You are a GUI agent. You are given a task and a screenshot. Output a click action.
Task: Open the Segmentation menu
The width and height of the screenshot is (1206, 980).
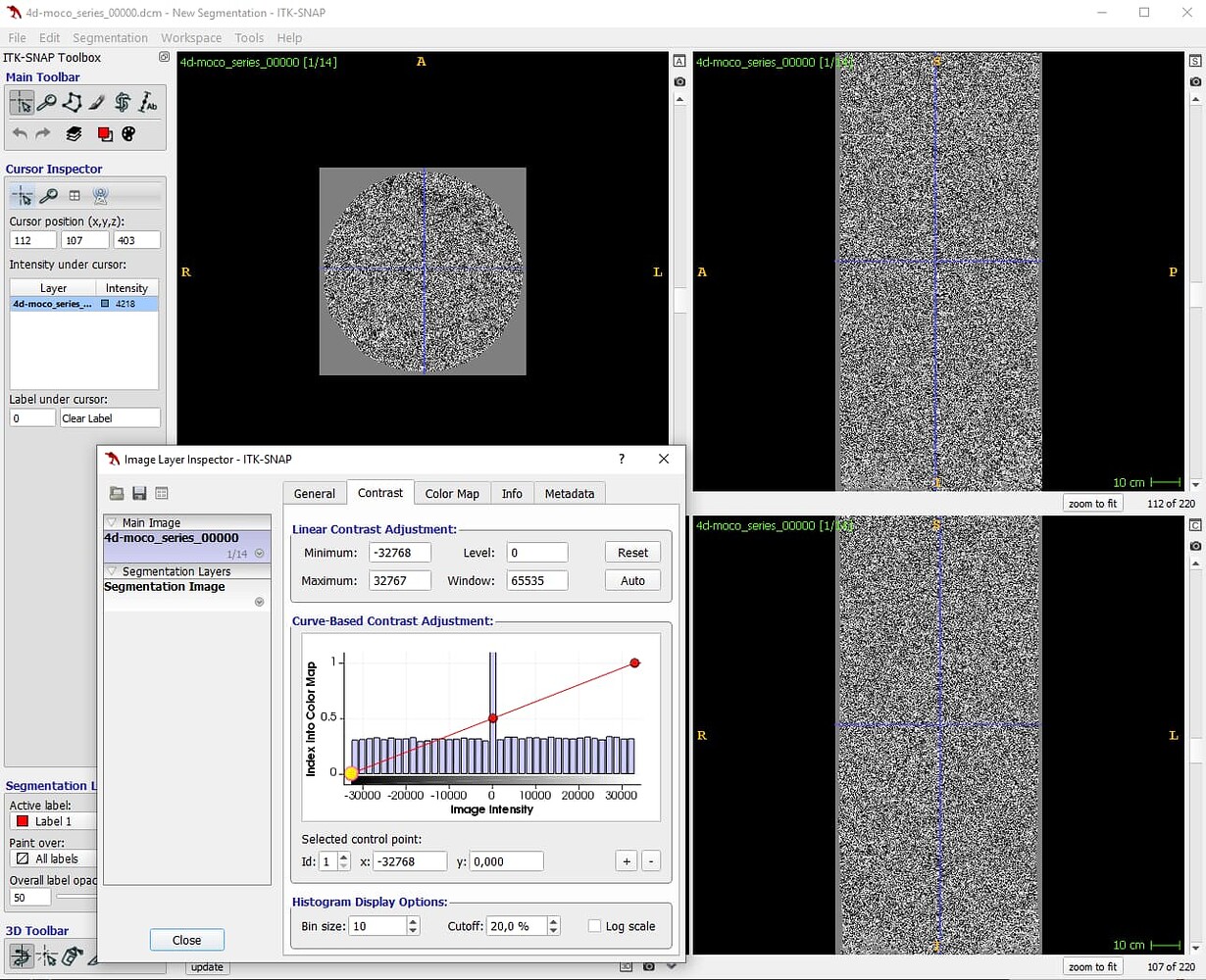pos(110,37)
